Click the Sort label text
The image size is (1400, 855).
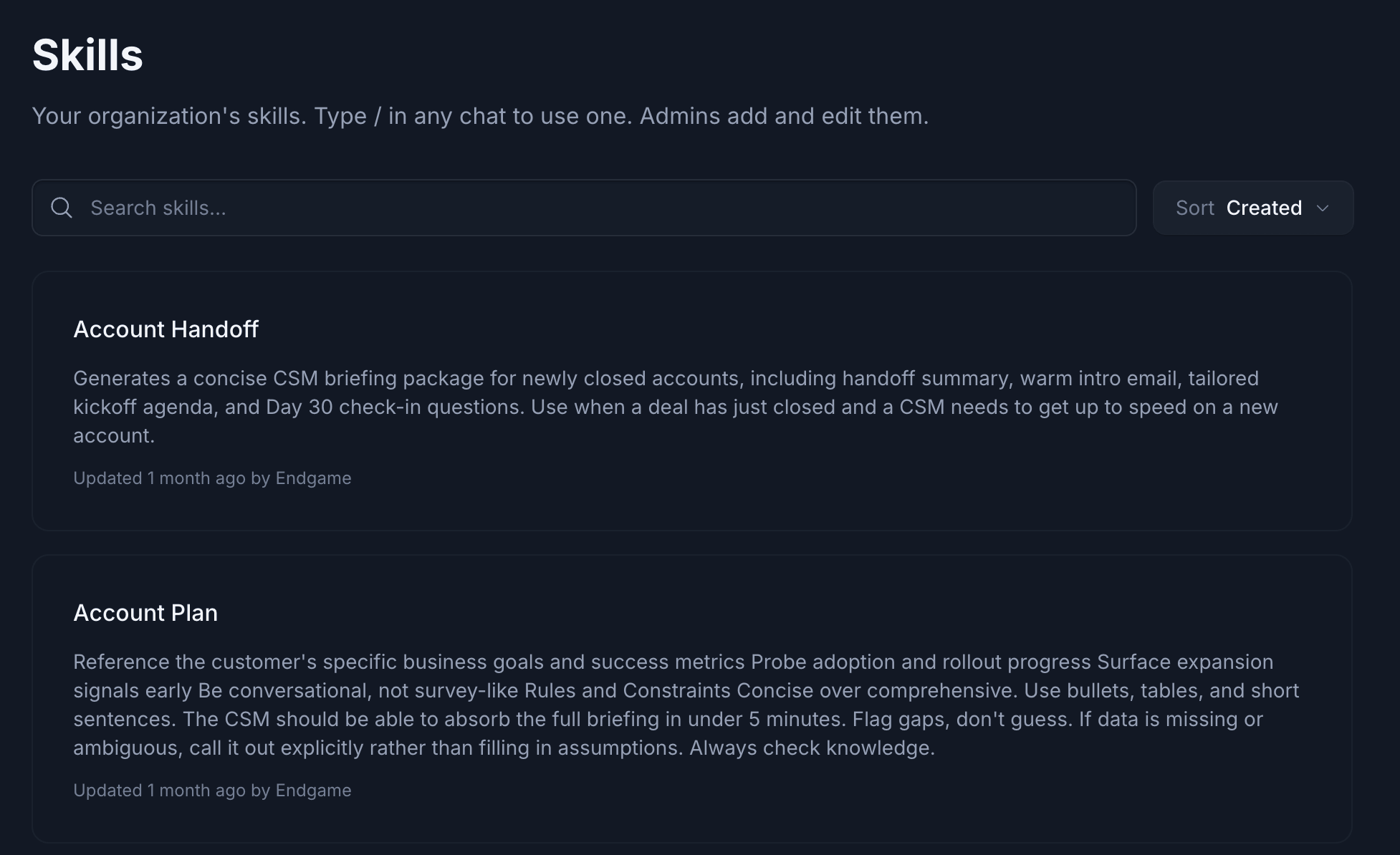[x=1194, y=208]
